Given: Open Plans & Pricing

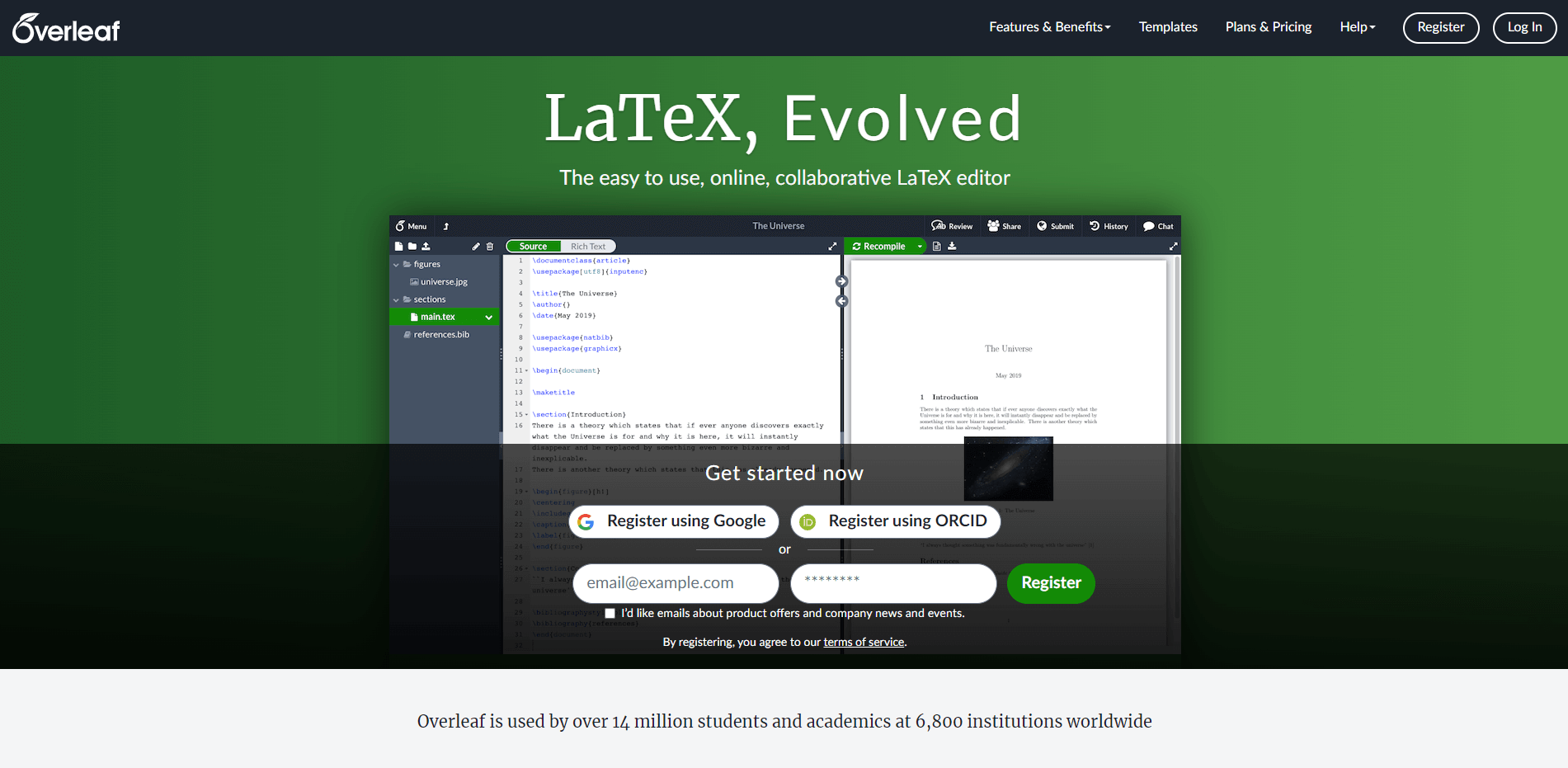Looking at the screenshot, I should [x=1269, y=27].
